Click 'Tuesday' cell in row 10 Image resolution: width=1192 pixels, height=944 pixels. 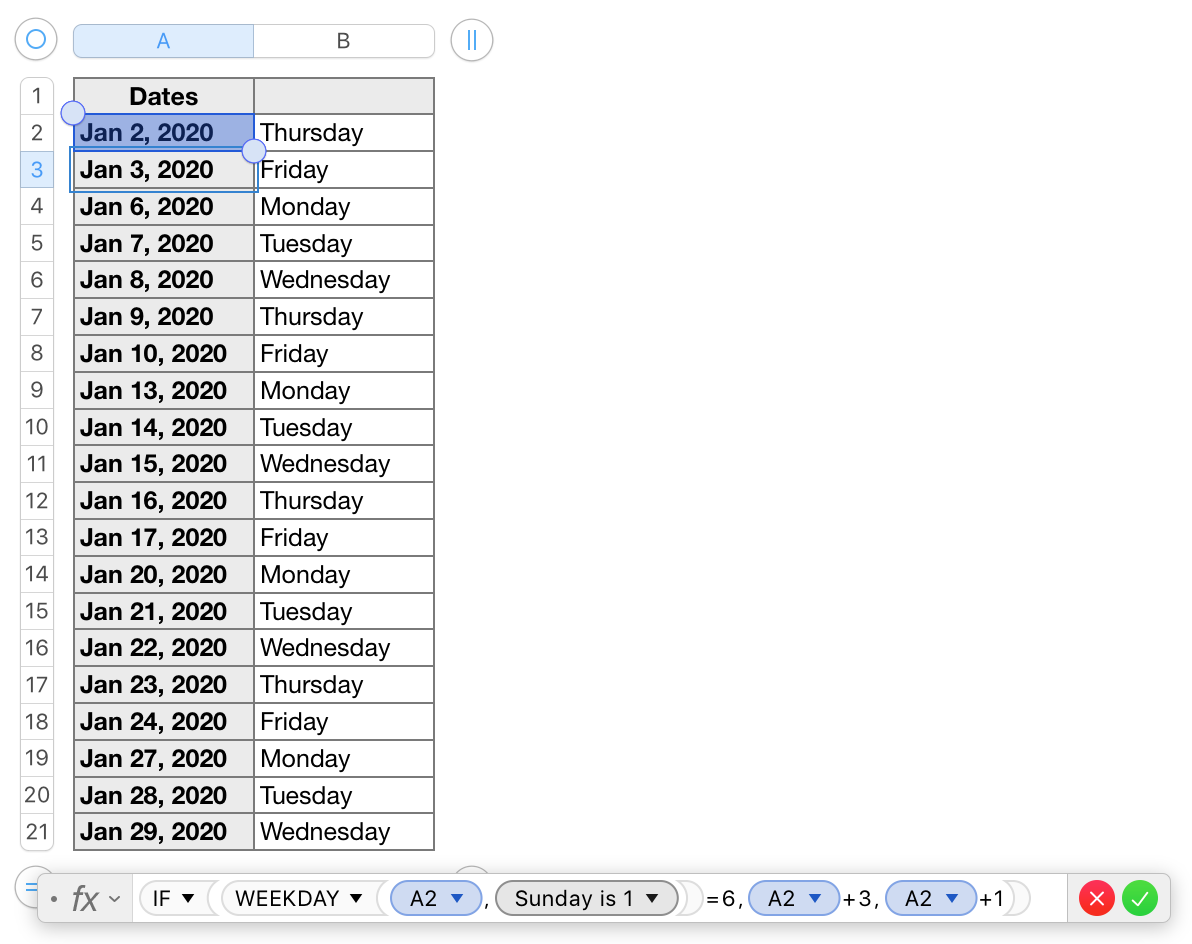(x=344, y=427)
